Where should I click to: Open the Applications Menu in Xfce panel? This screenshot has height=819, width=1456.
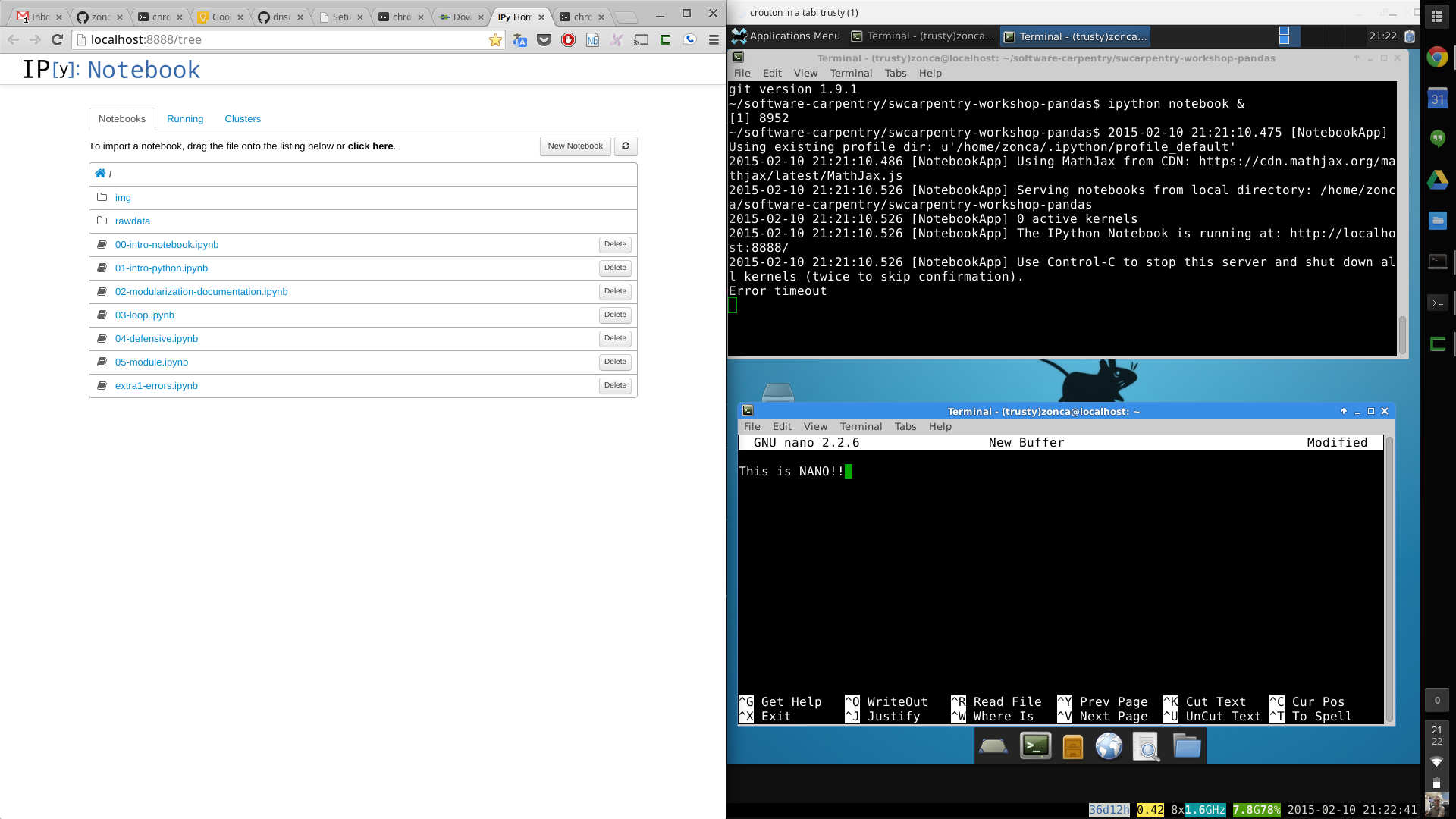click(x=786, y=36)
